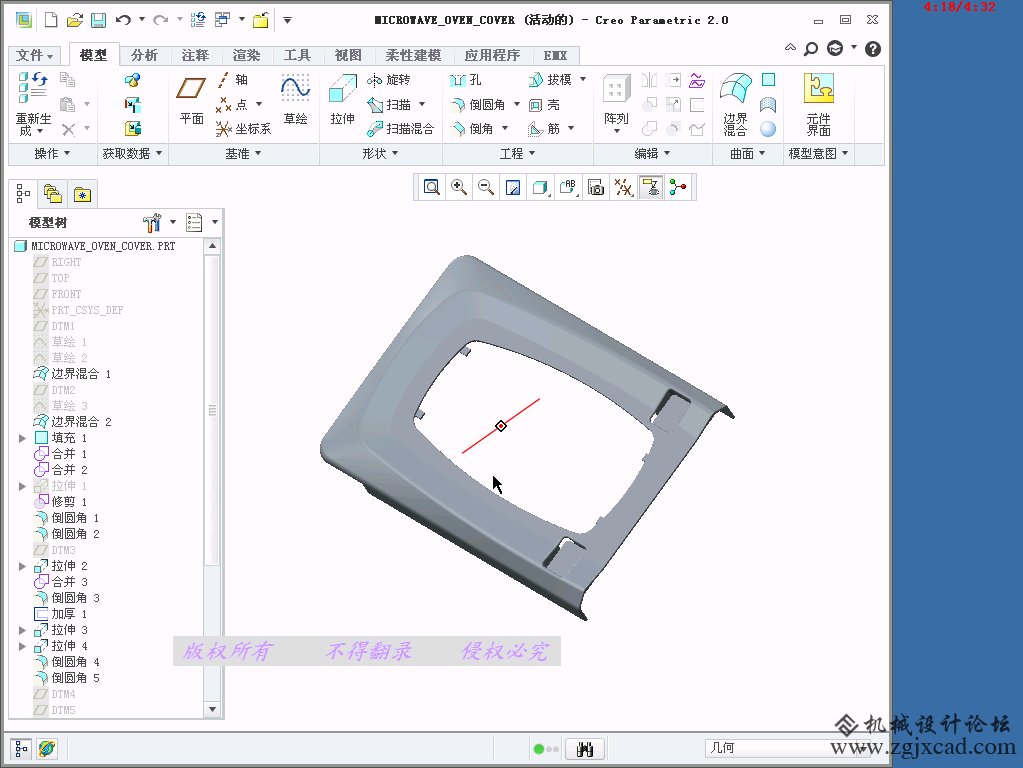Switch to the 工具 ribbon tab

pos(297,55)
